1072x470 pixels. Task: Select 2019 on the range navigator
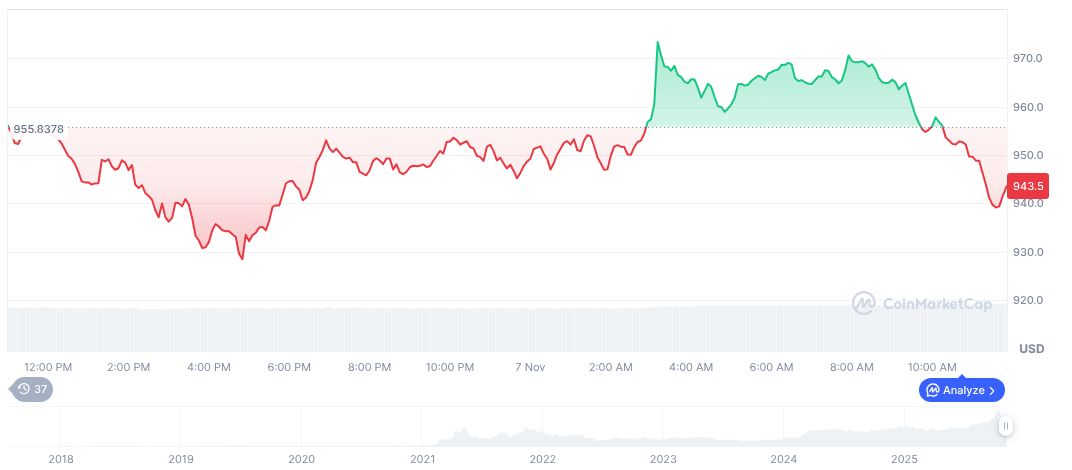181,459
